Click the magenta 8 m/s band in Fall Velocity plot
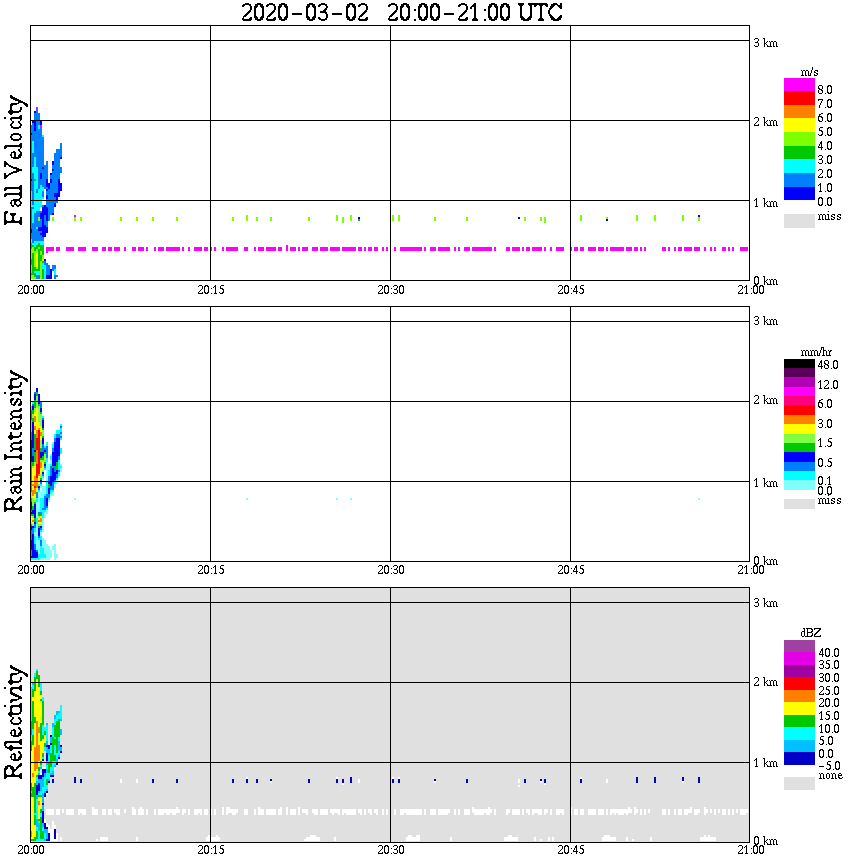 click(x=396, y=249)
